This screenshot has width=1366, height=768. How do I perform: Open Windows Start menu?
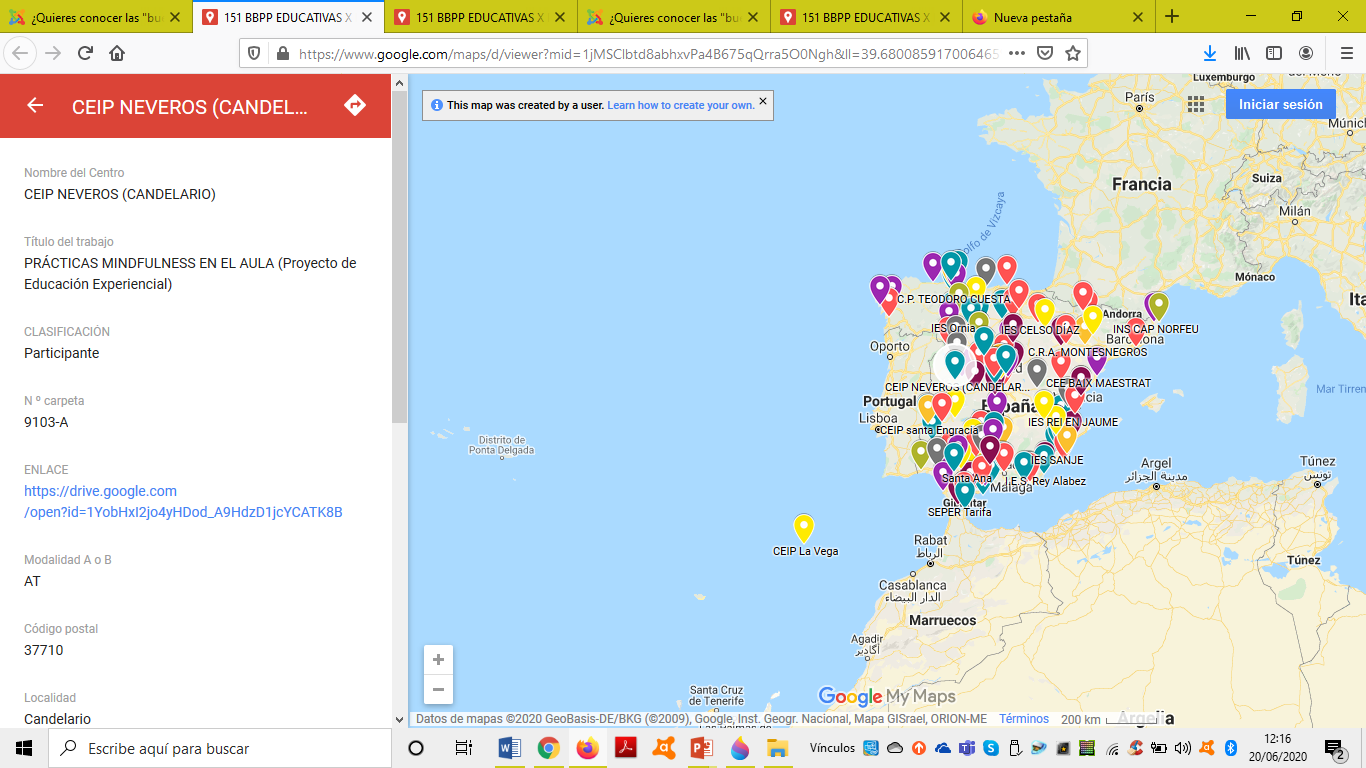[24, 748]
